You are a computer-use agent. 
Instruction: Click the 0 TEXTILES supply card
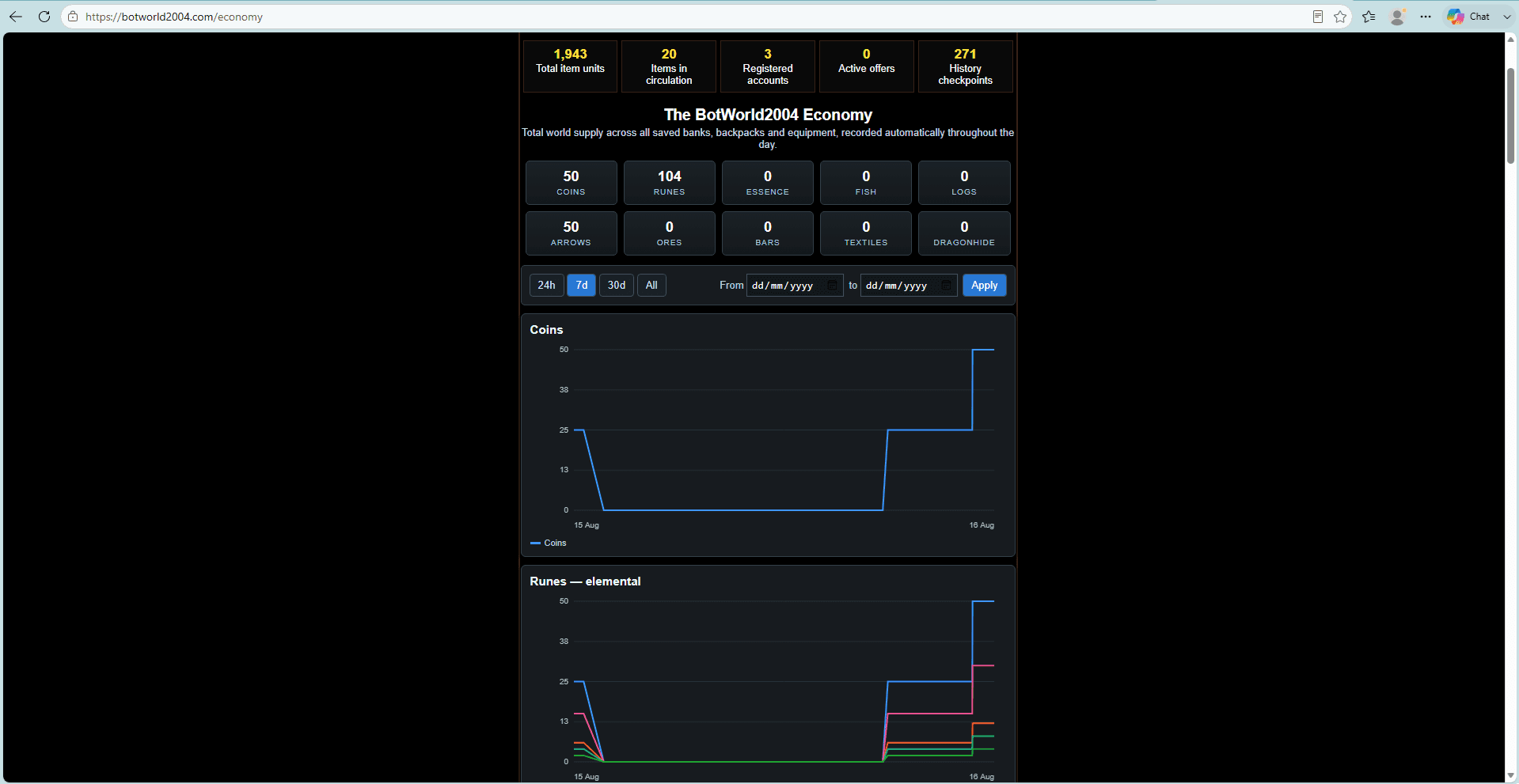point(866,233)
